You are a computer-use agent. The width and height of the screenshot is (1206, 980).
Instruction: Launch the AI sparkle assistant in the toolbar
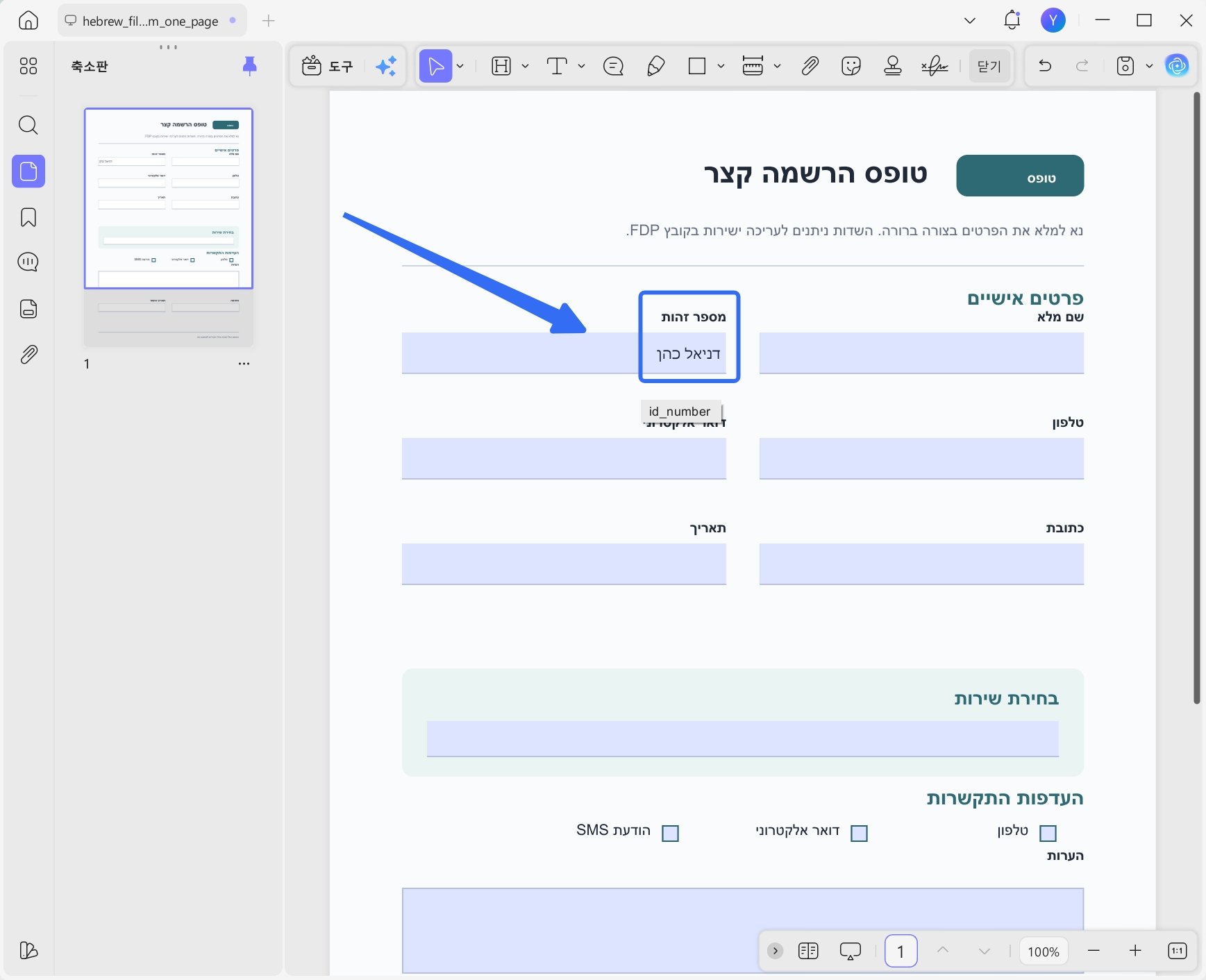pos(386,66)
